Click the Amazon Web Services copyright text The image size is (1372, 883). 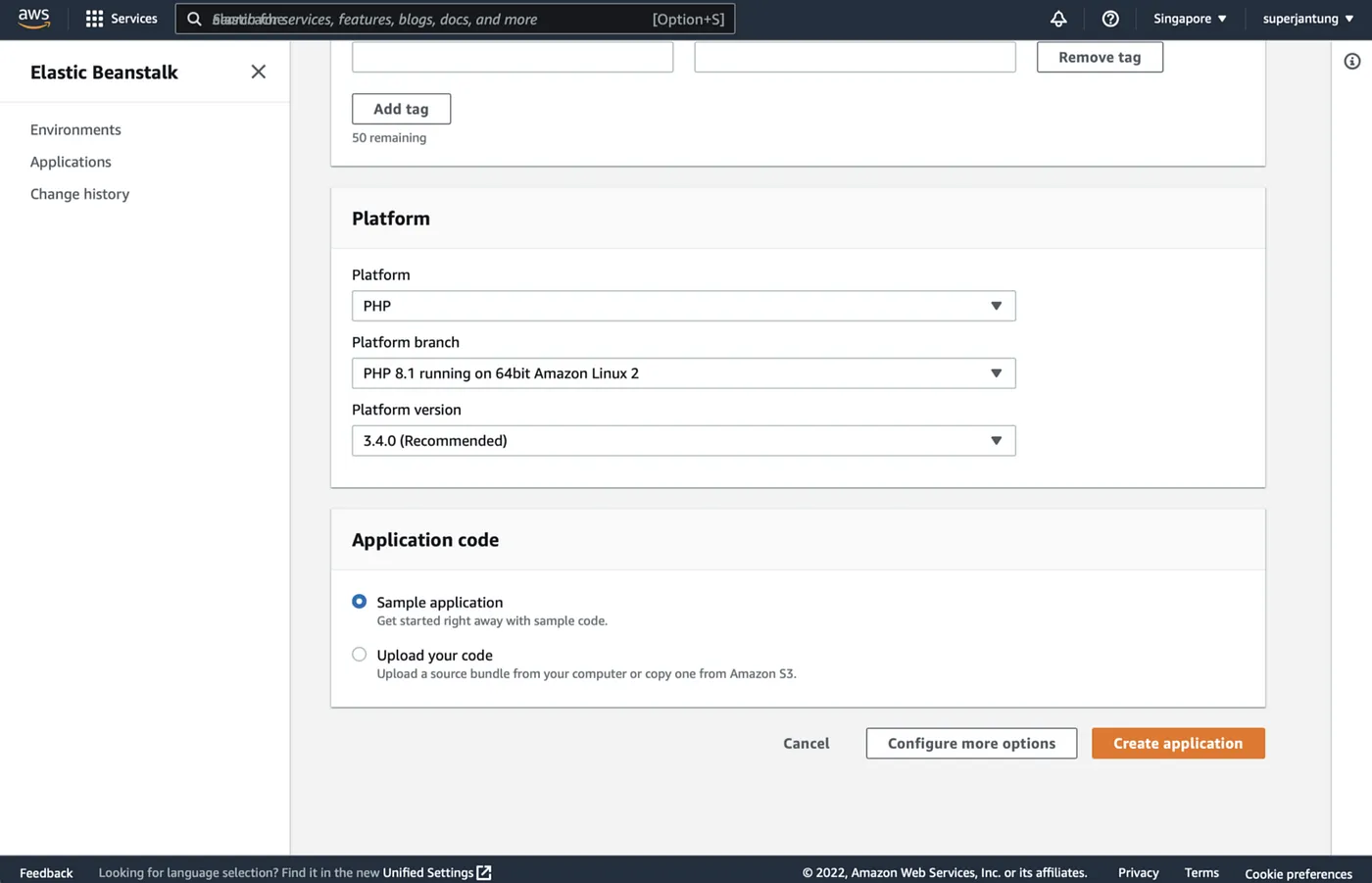(x=945, y=872)
